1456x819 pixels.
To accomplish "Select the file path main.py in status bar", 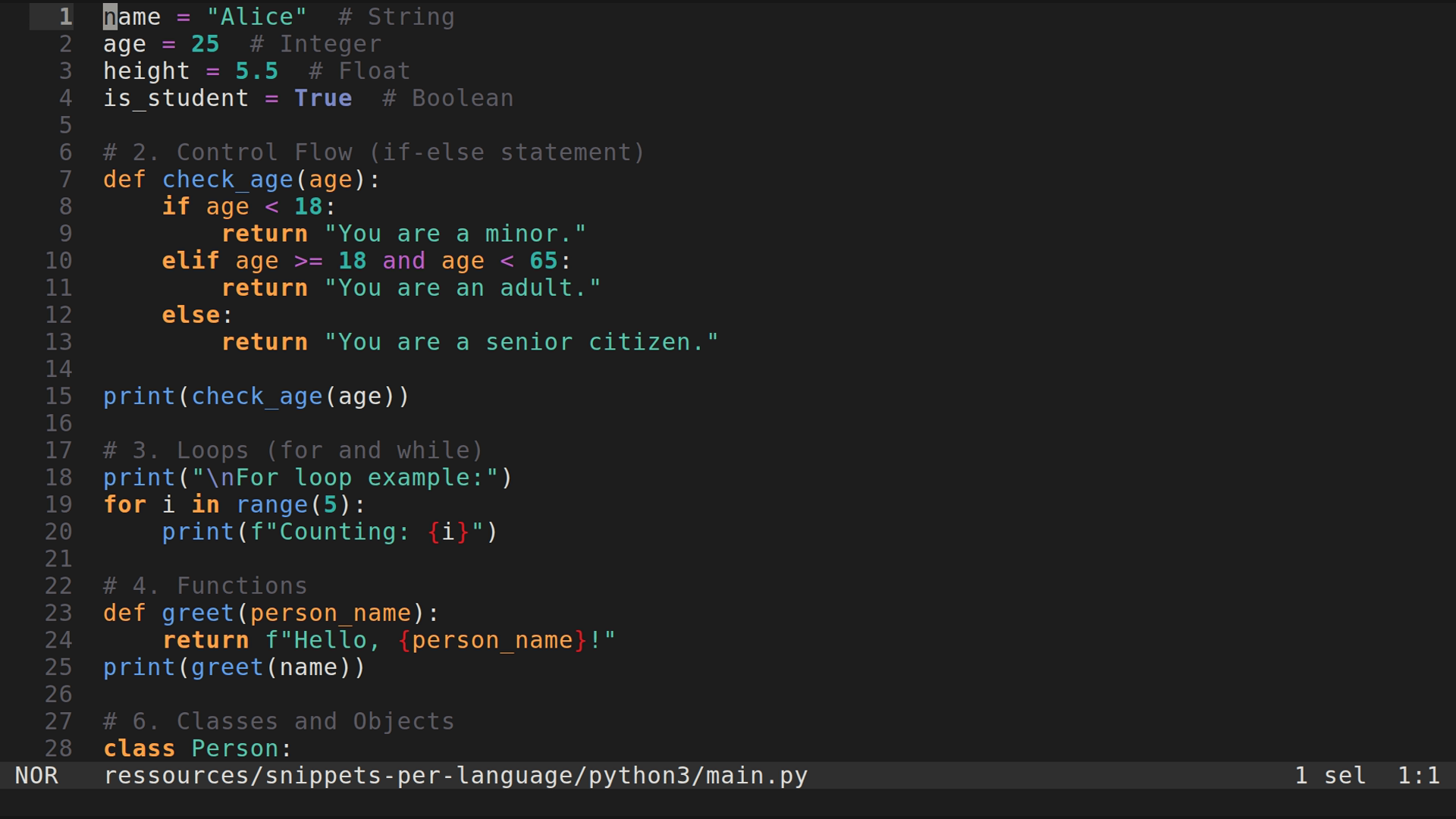I will click(x=455, y=775).
